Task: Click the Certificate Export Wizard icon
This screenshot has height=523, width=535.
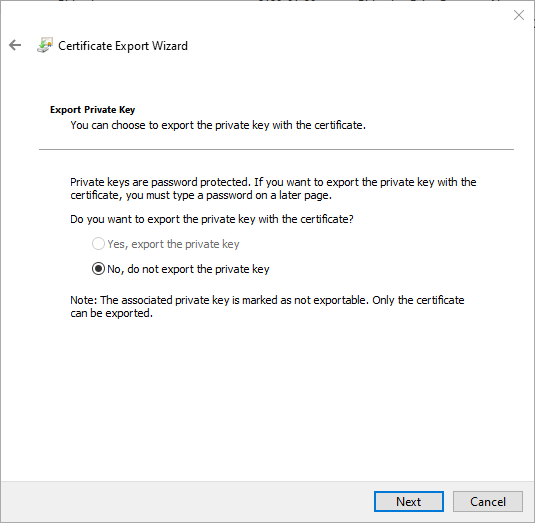Action: pos(45,45)
